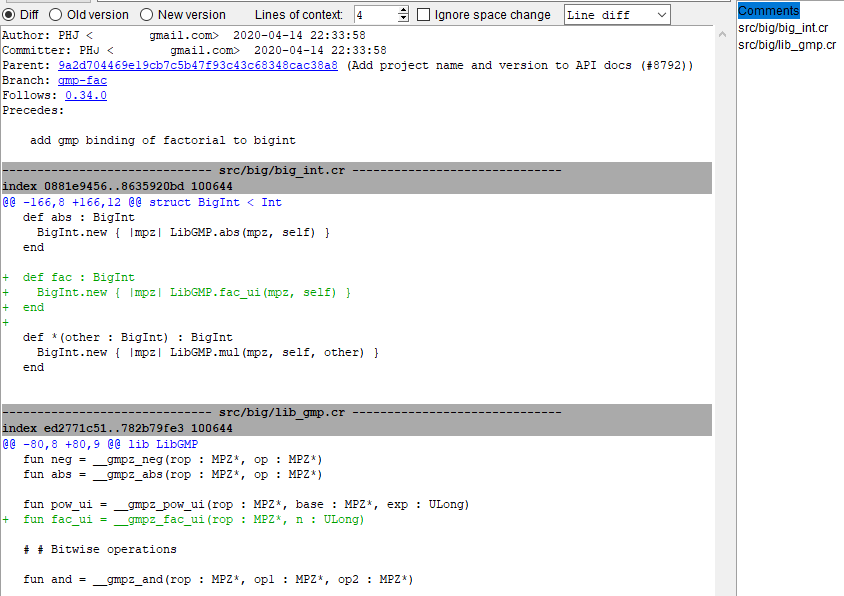Open the 0.34.0 tag link

tap(86, 95)
